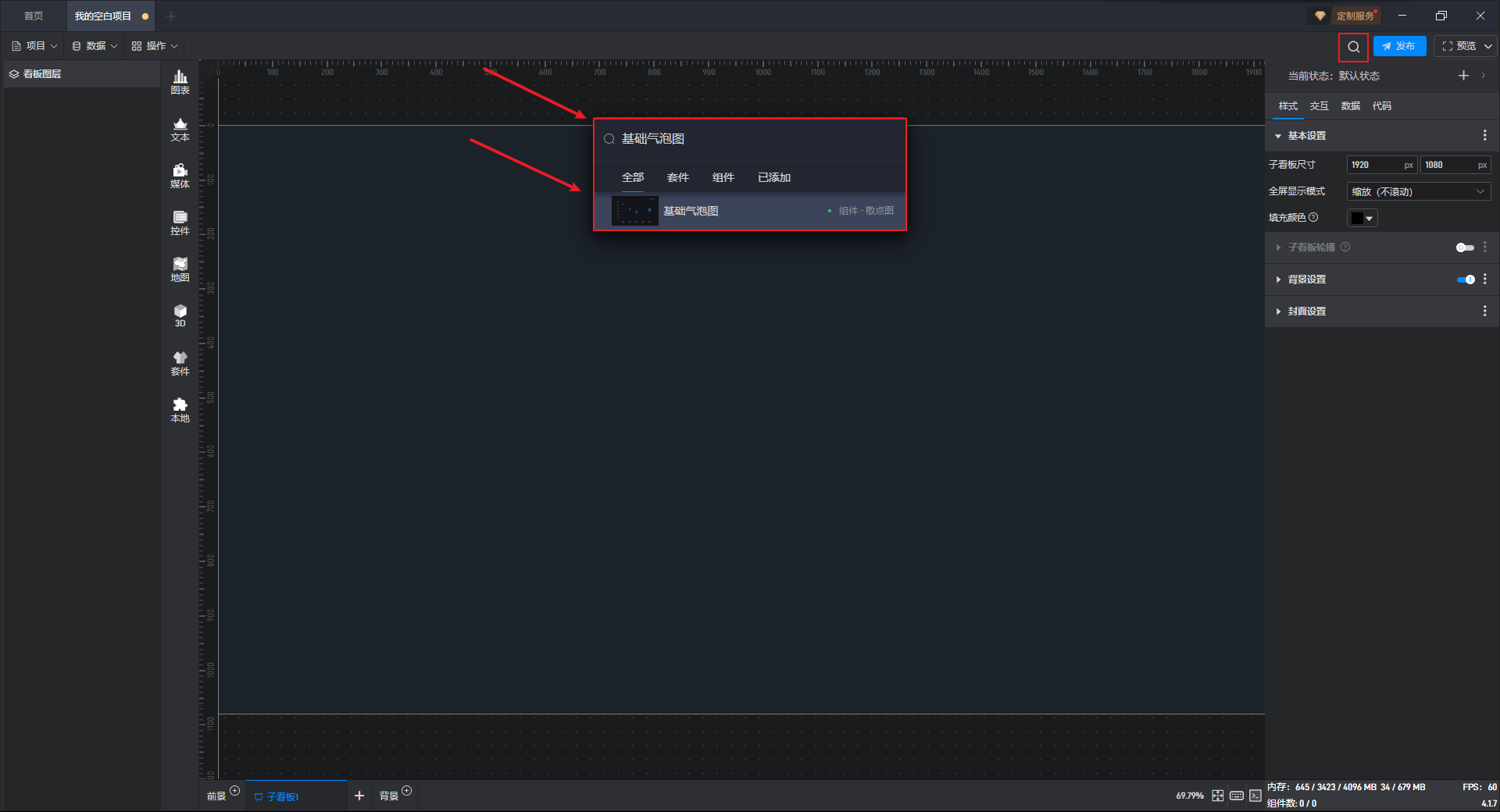
Task: Open the 图表 chart components panel
Action: pyautogui.click(x=180, y=82)
